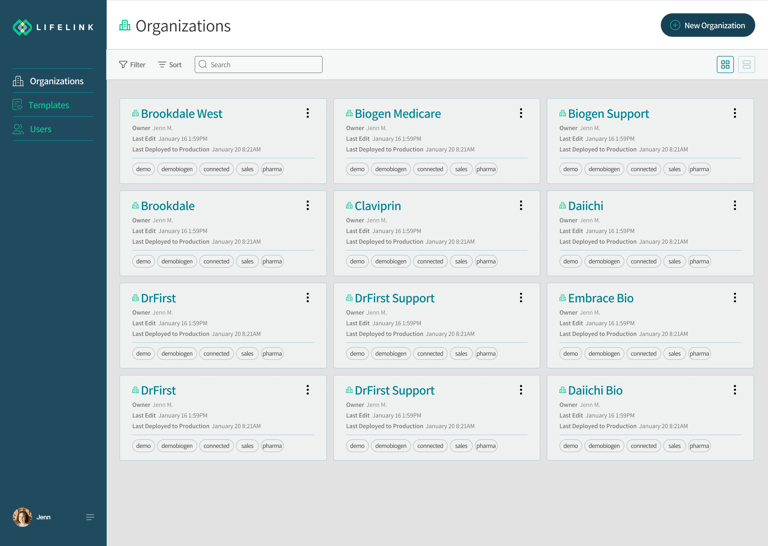
Task: Click the Lifelink logo in sidebar
Action: (53, 27)
